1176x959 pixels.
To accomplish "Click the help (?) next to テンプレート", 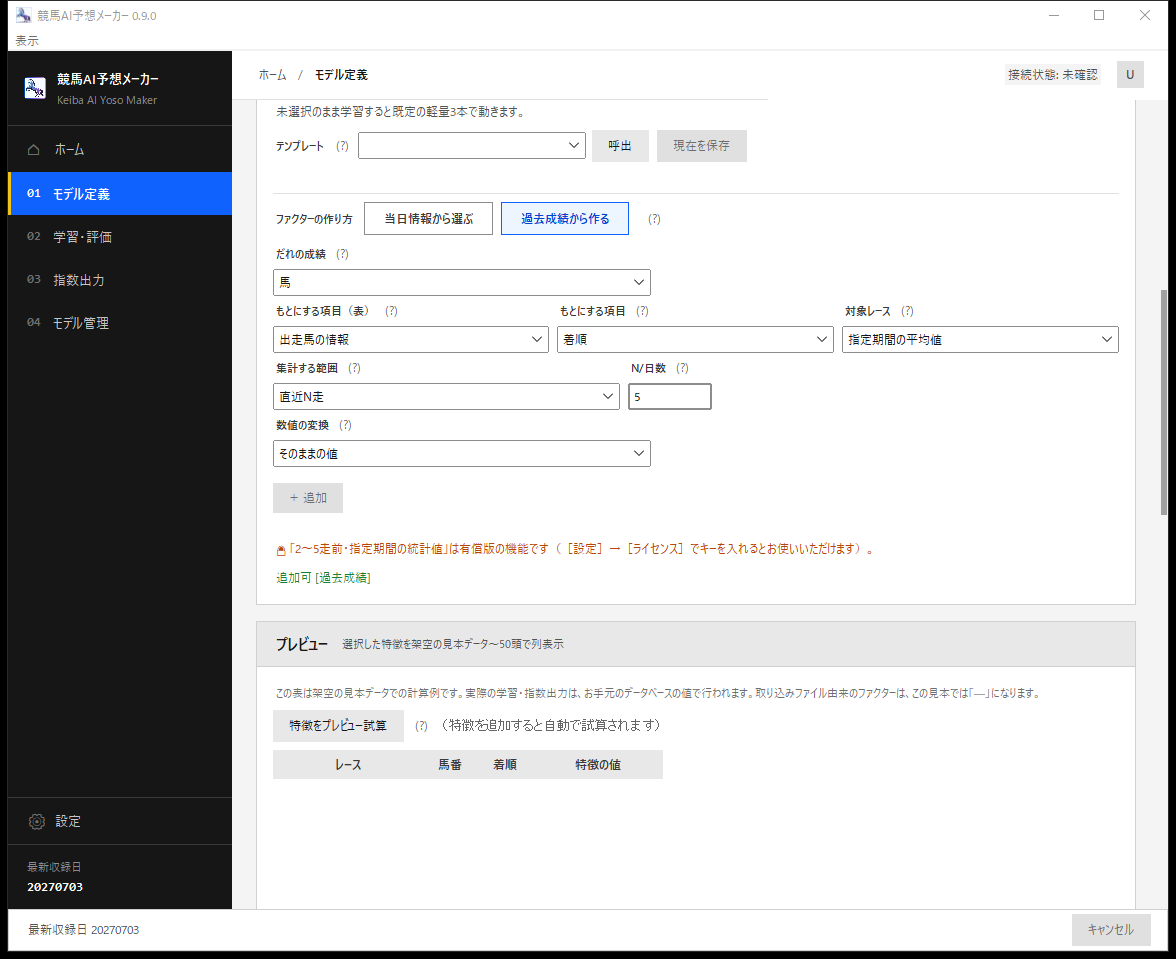I will 342,146.
